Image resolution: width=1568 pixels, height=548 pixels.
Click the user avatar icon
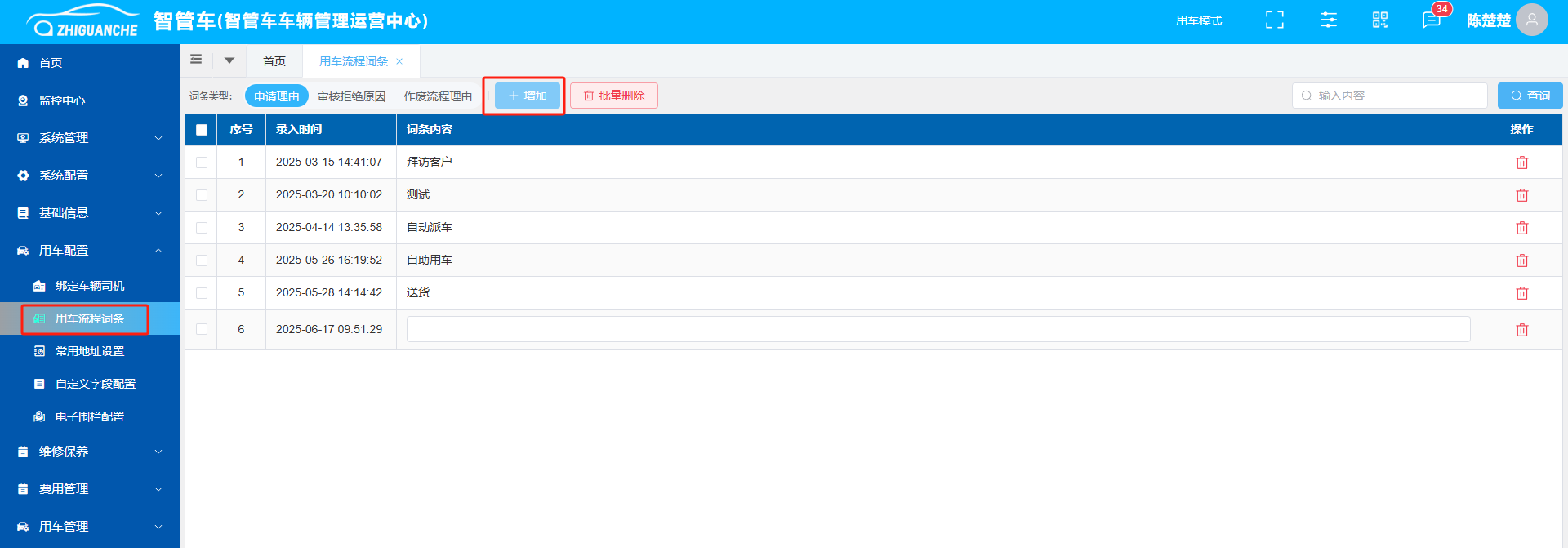pyautogui.click(x=1531, y=20)
